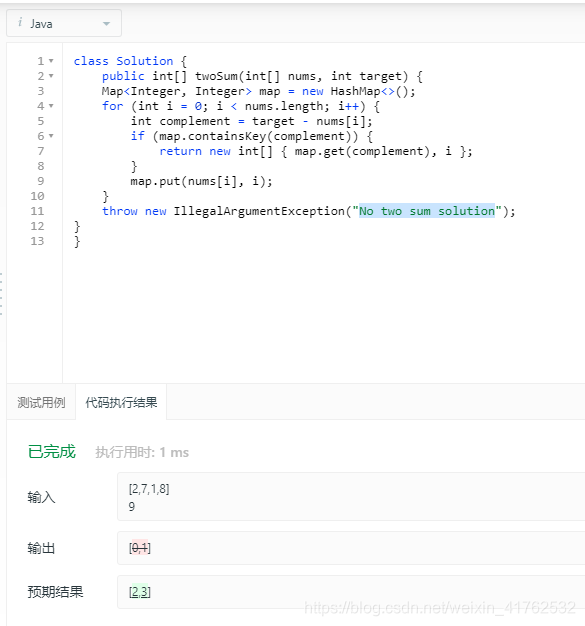The width and height of the screenshot is (585, 626).
Task: Click the HashMap declaration on line 3
Action: point(258,91)
